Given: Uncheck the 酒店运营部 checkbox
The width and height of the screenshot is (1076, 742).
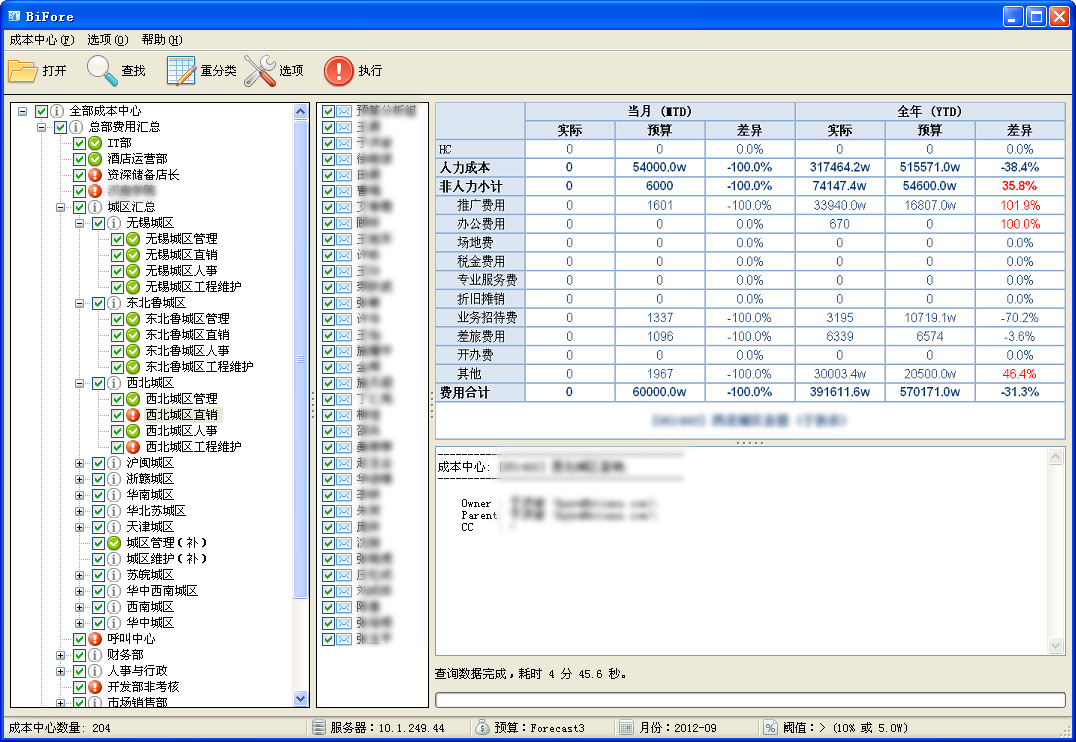Looking at the screenshot, I should (x=80, y=159).
